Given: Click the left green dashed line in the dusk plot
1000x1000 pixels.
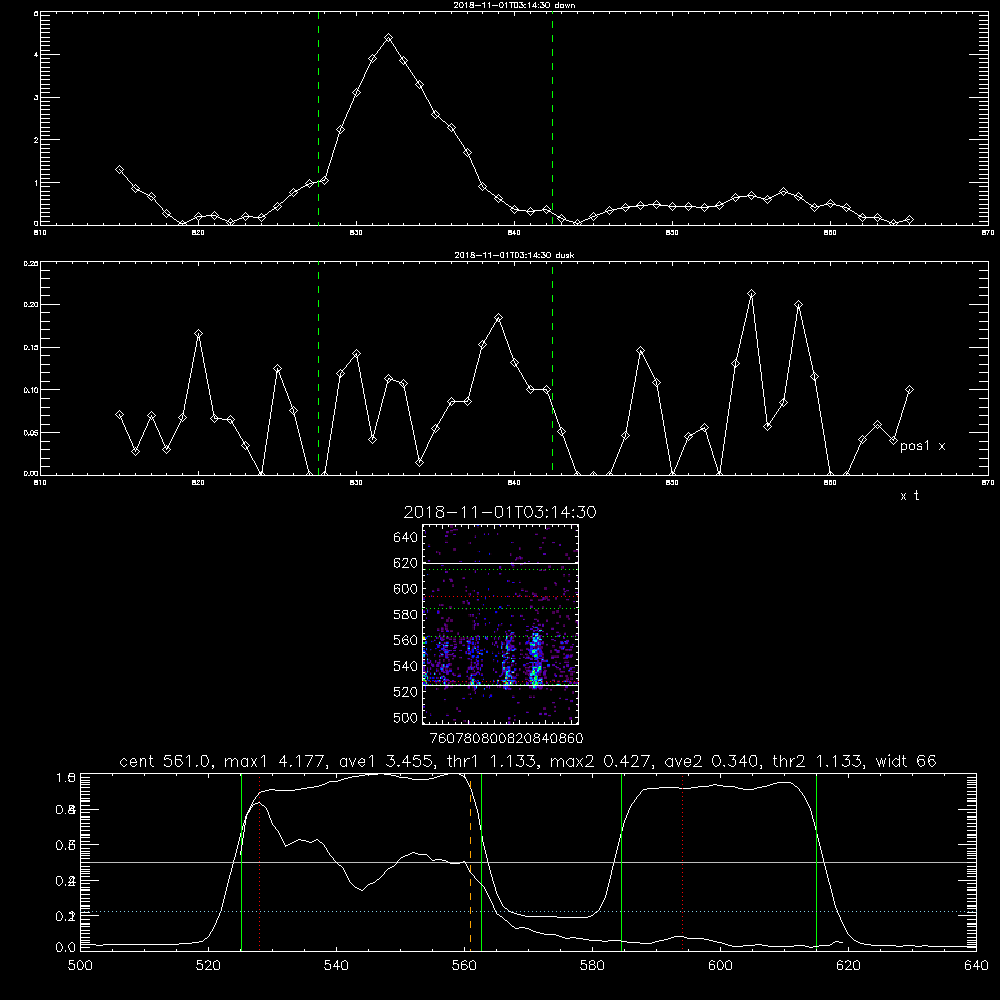Looking at the screenshot, I should coord(318,369).
